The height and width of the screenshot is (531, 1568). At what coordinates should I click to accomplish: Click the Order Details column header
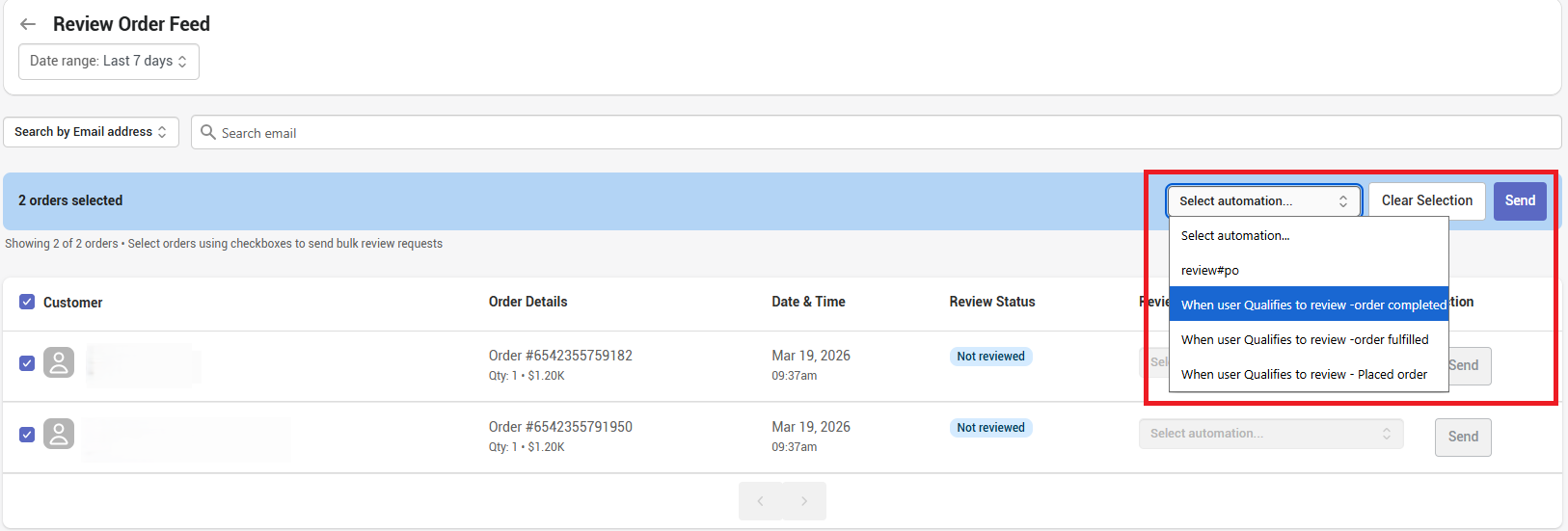coord(527,302)
